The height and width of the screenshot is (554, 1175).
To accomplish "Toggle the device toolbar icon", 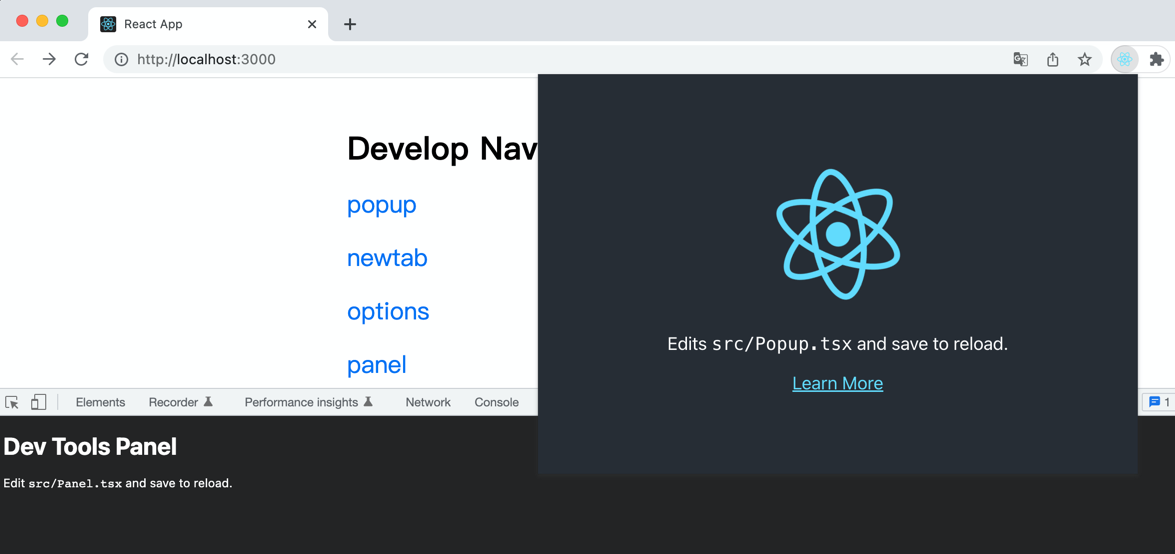I will [x=38, y=403].
